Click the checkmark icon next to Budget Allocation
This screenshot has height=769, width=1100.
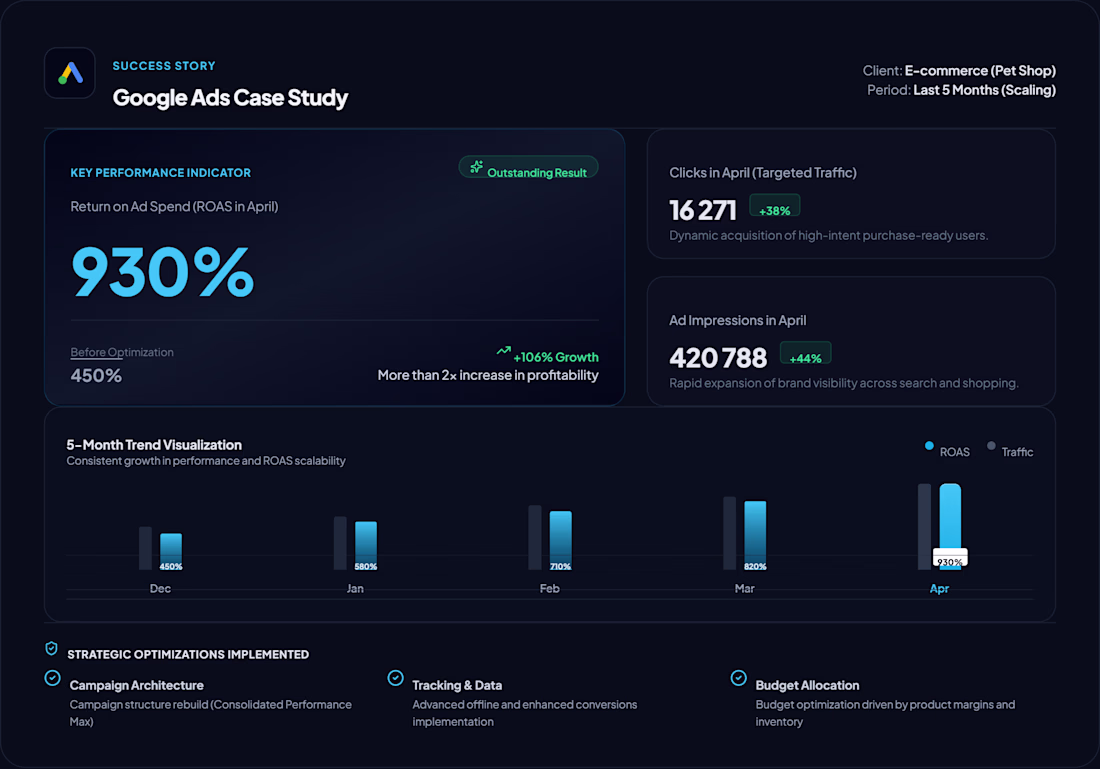739,678
